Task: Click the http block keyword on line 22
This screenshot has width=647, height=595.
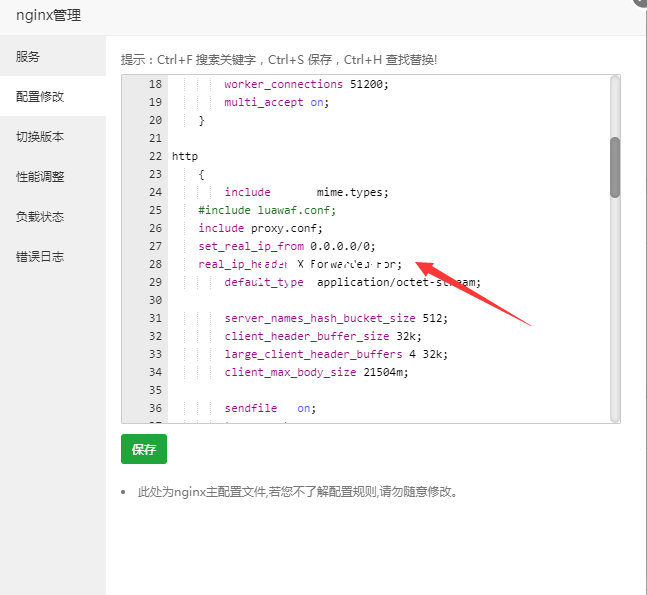Action: click(185, 156)
